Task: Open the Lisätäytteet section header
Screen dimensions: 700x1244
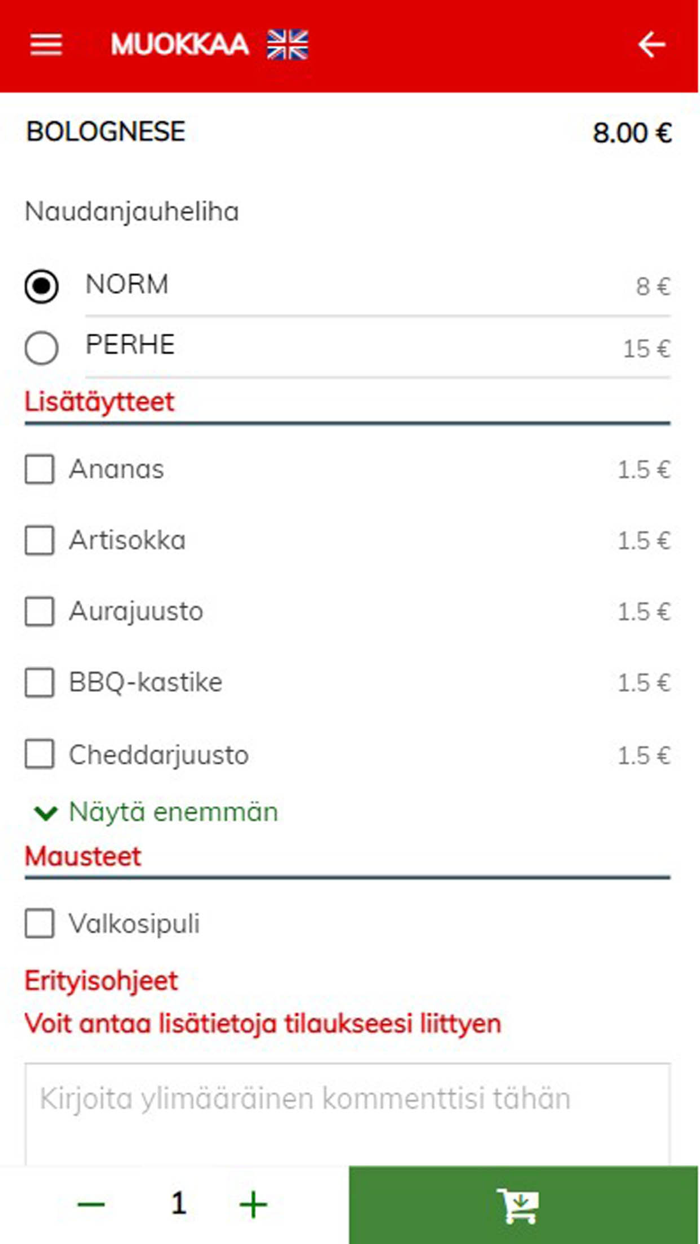Action: [98, 402]
